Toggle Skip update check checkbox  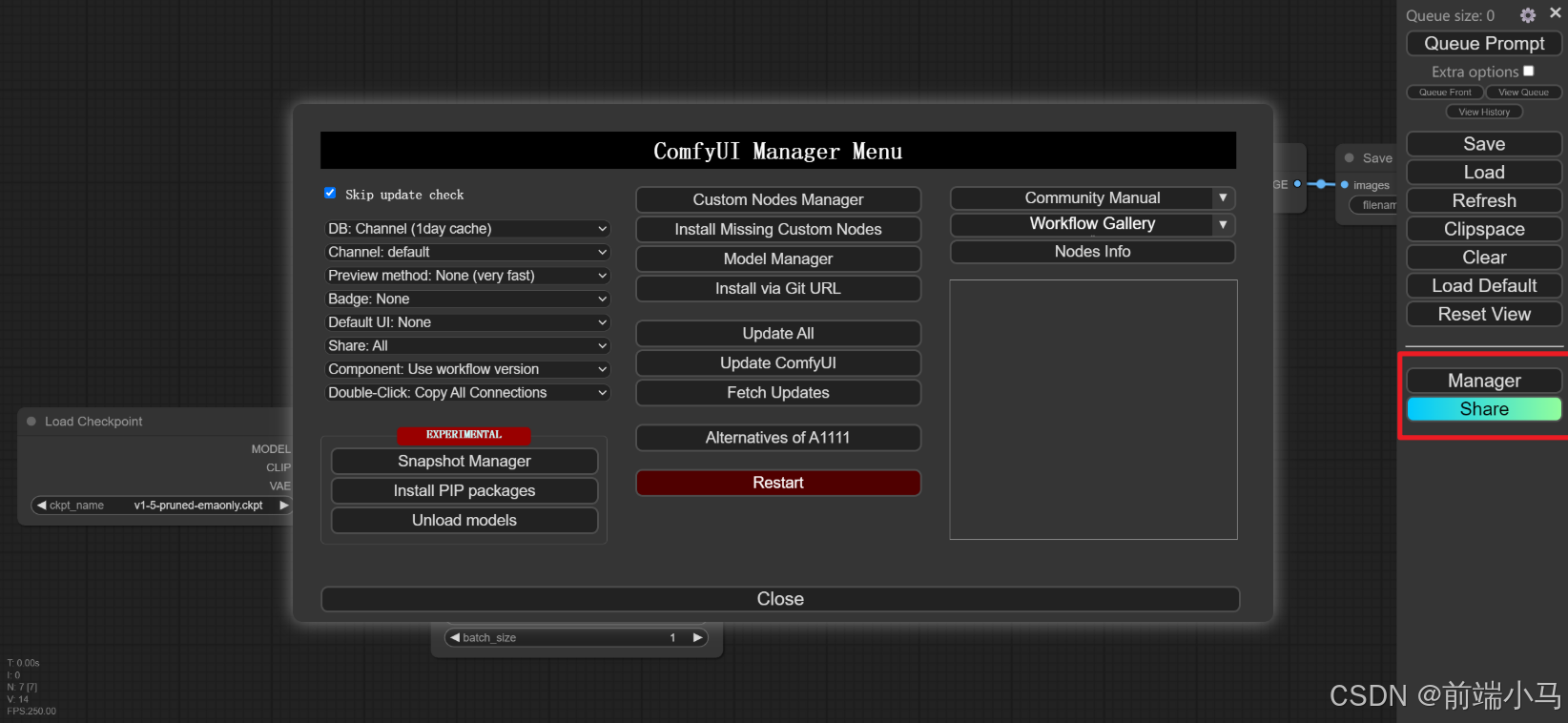[330, 193]
